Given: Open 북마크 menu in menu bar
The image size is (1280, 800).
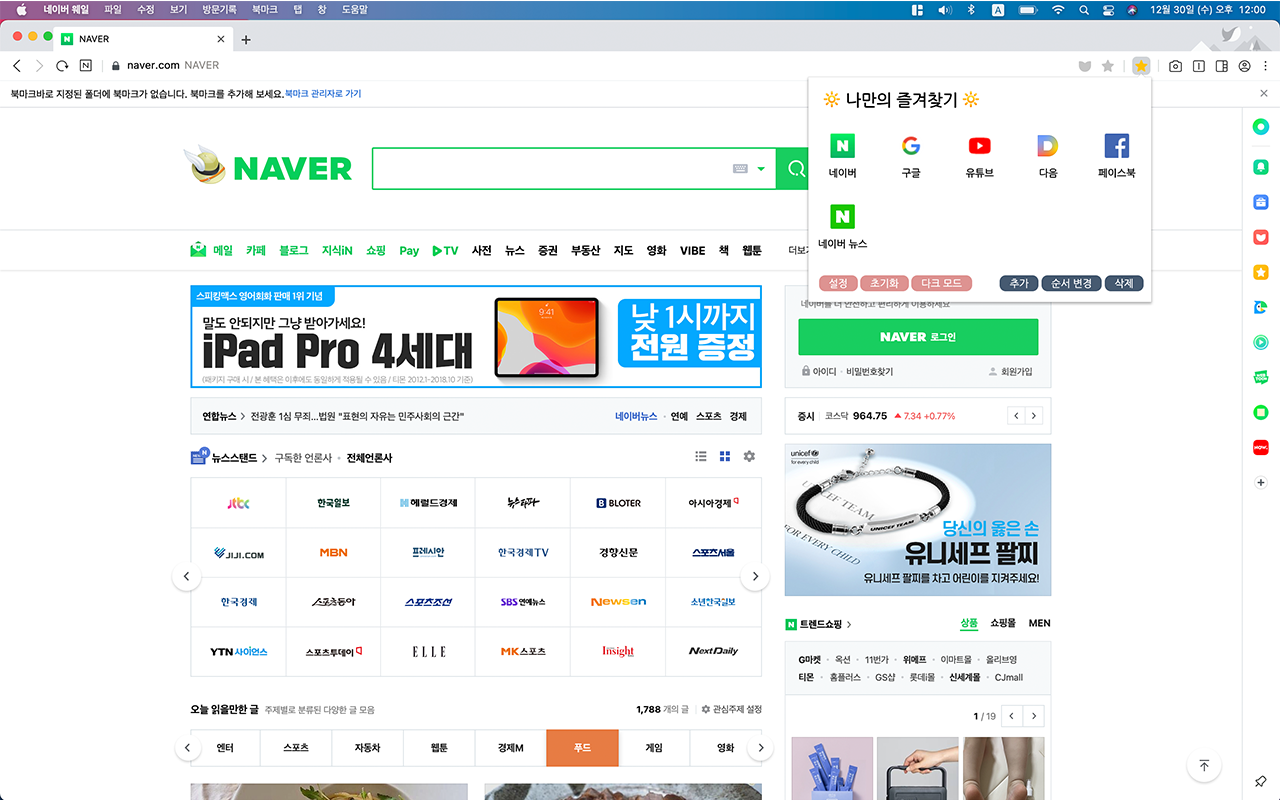Looking at the screenshot, I should [265, 9].
